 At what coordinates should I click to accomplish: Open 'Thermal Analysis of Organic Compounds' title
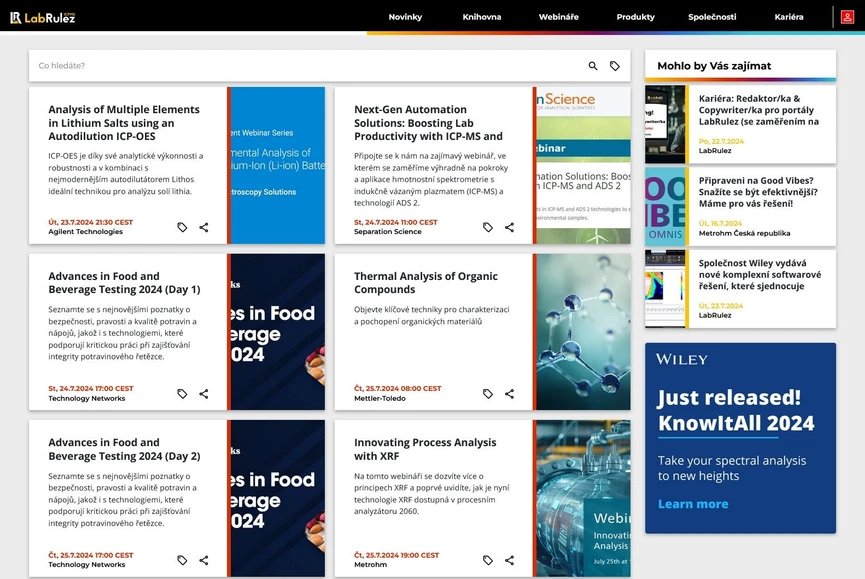pyautogui.click(x=426, y=283)
